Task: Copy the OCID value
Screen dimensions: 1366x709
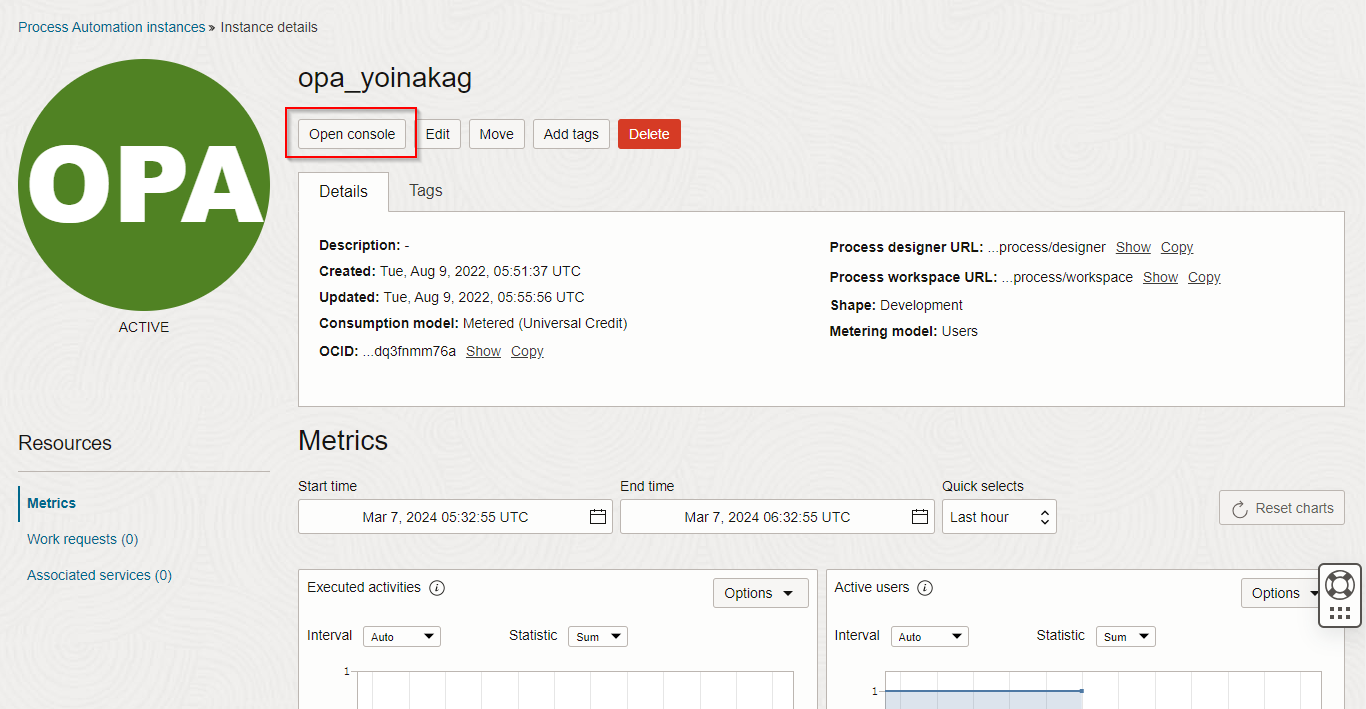Action: [x=527, y=351]
